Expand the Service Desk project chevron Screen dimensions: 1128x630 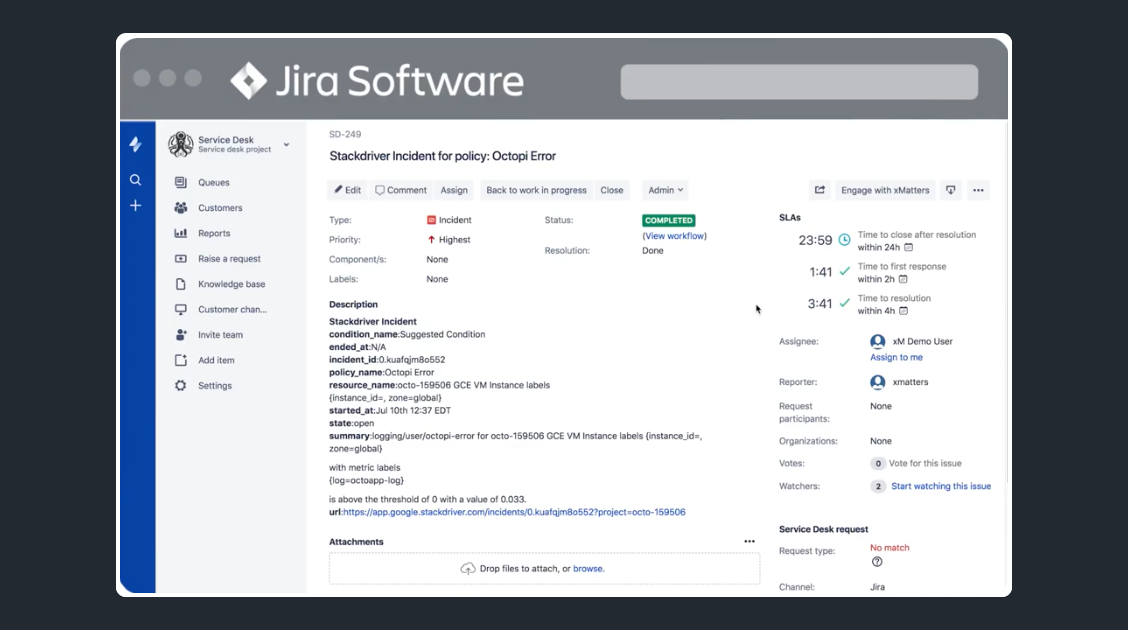[x=286, y=145]
